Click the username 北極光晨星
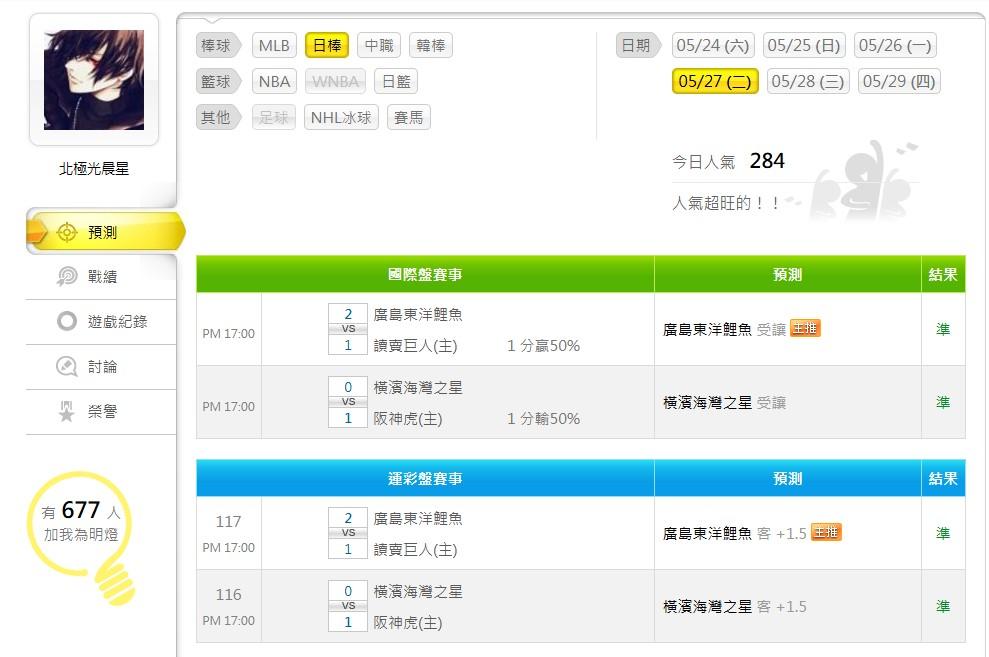989x657 pixels. pyautogui.click(x=94, y=168)
